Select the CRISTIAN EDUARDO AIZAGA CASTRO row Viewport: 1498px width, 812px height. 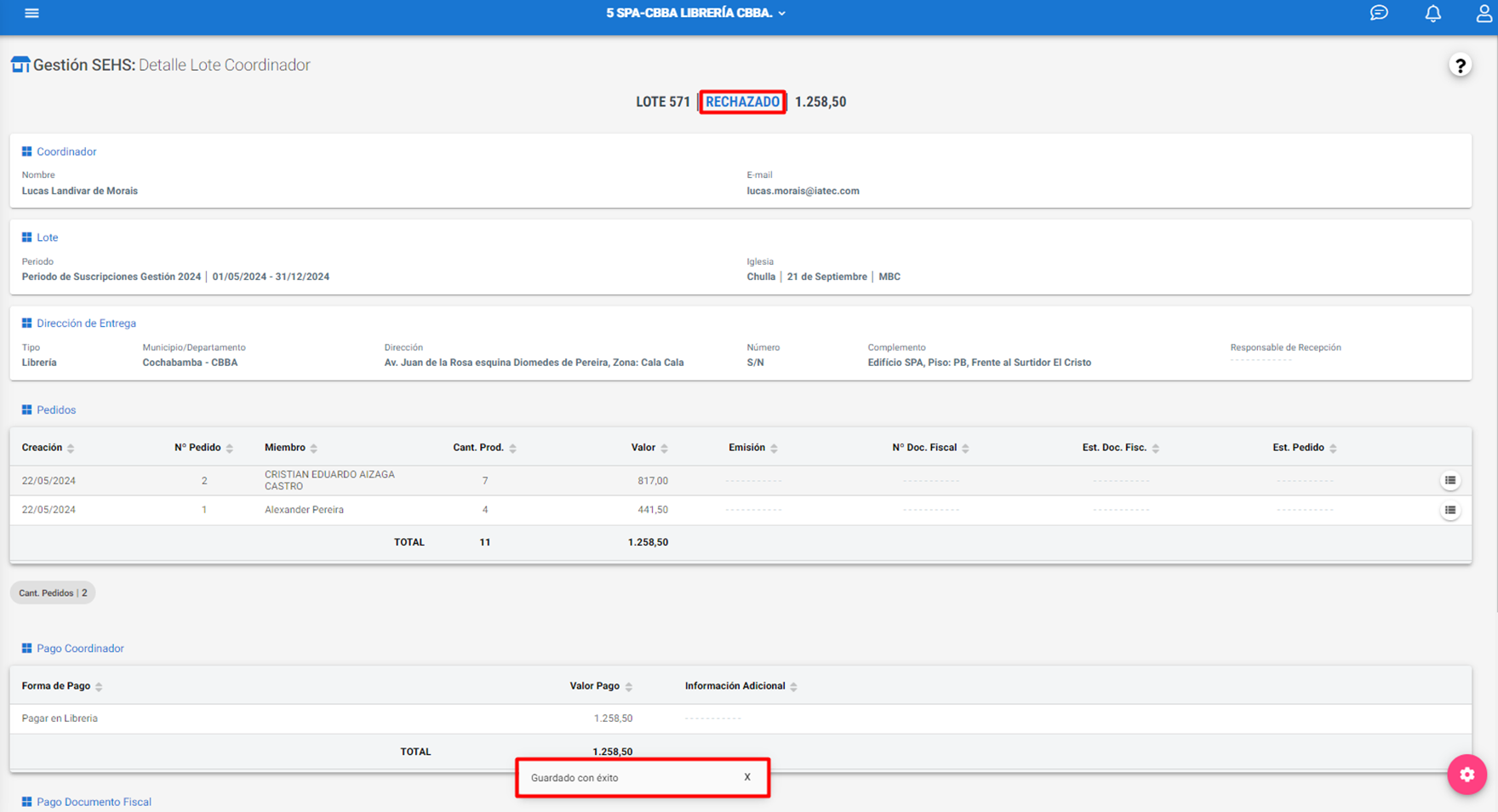click(x=740, y=481)
